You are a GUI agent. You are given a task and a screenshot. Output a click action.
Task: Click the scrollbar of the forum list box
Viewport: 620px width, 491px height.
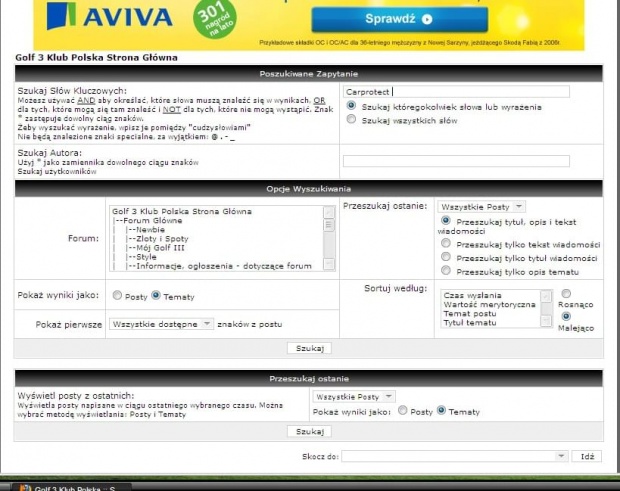point(329,238)
